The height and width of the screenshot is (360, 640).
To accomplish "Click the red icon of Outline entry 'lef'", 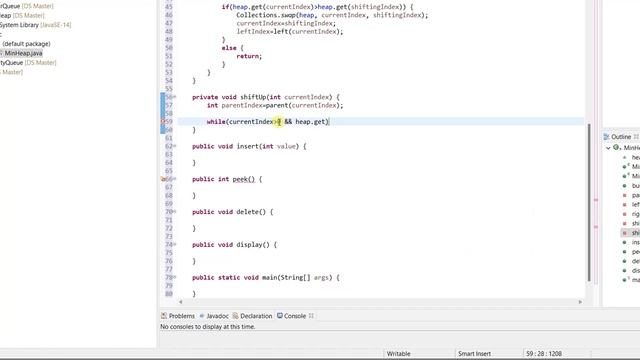I will [x=624, y=204].
